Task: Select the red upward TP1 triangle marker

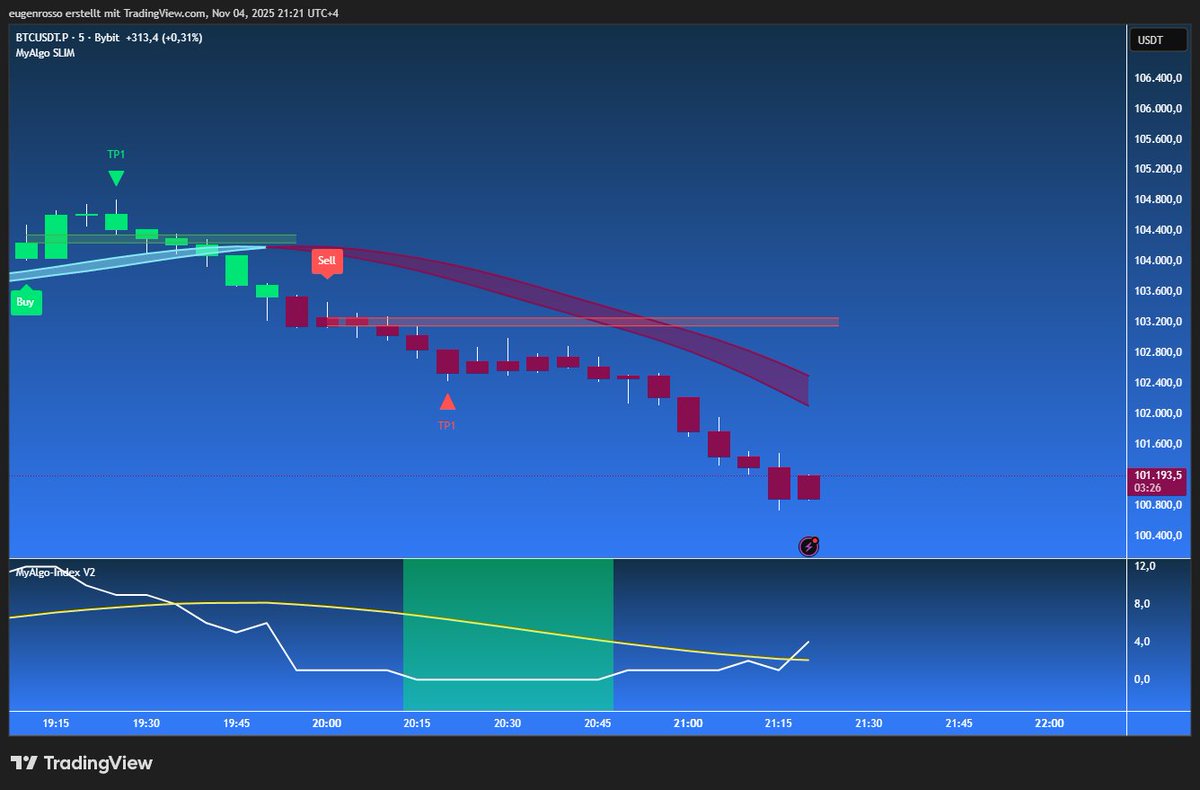Action: (x=447, y=402)
